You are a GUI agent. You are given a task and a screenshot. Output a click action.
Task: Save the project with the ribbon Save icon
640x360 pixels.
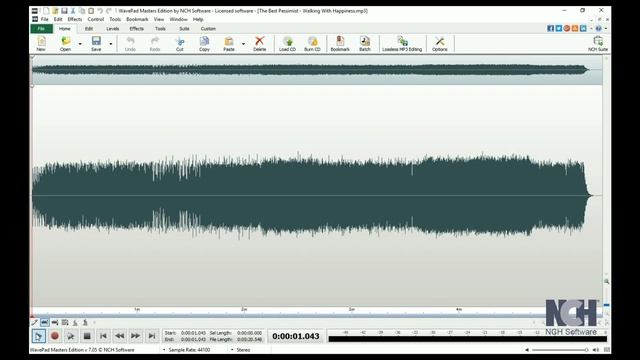(x=96, y=44)
